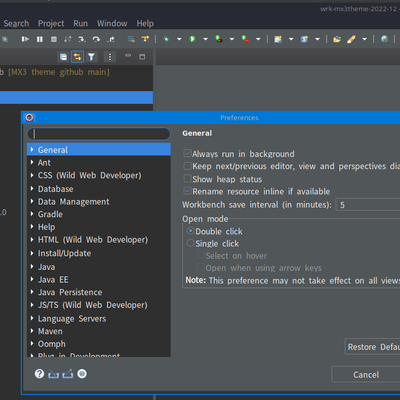400x400 pixels.
Task: Click the explorer view filter funnel icon
Action: (x=91, y=57)
